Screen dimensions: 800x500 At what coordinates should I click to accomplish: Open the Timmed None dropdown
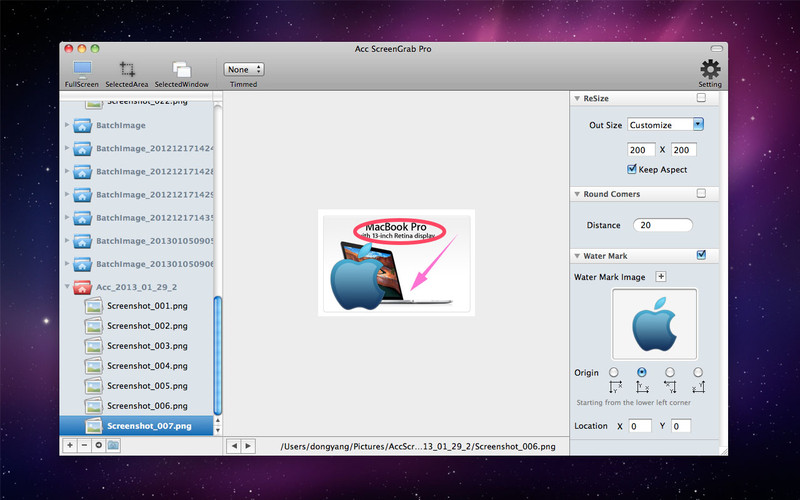pyautogui.click(x=243, y=69)
